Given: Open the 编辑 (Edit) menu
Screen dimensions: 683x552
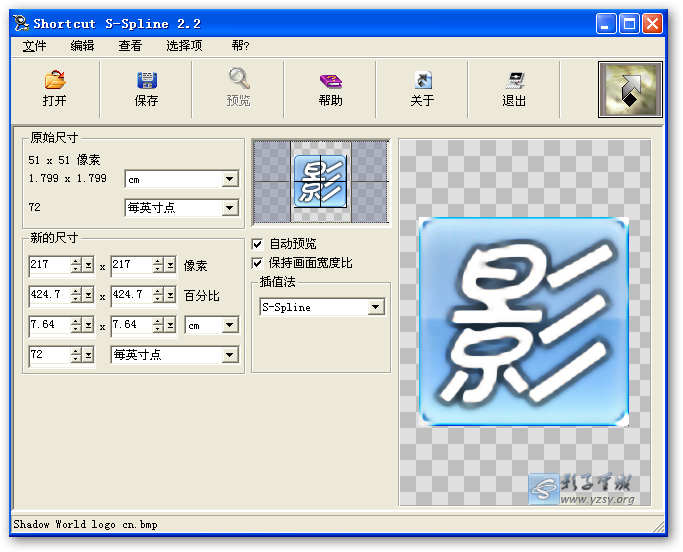Looking at the screenshot, I should [x=83, y=46].
